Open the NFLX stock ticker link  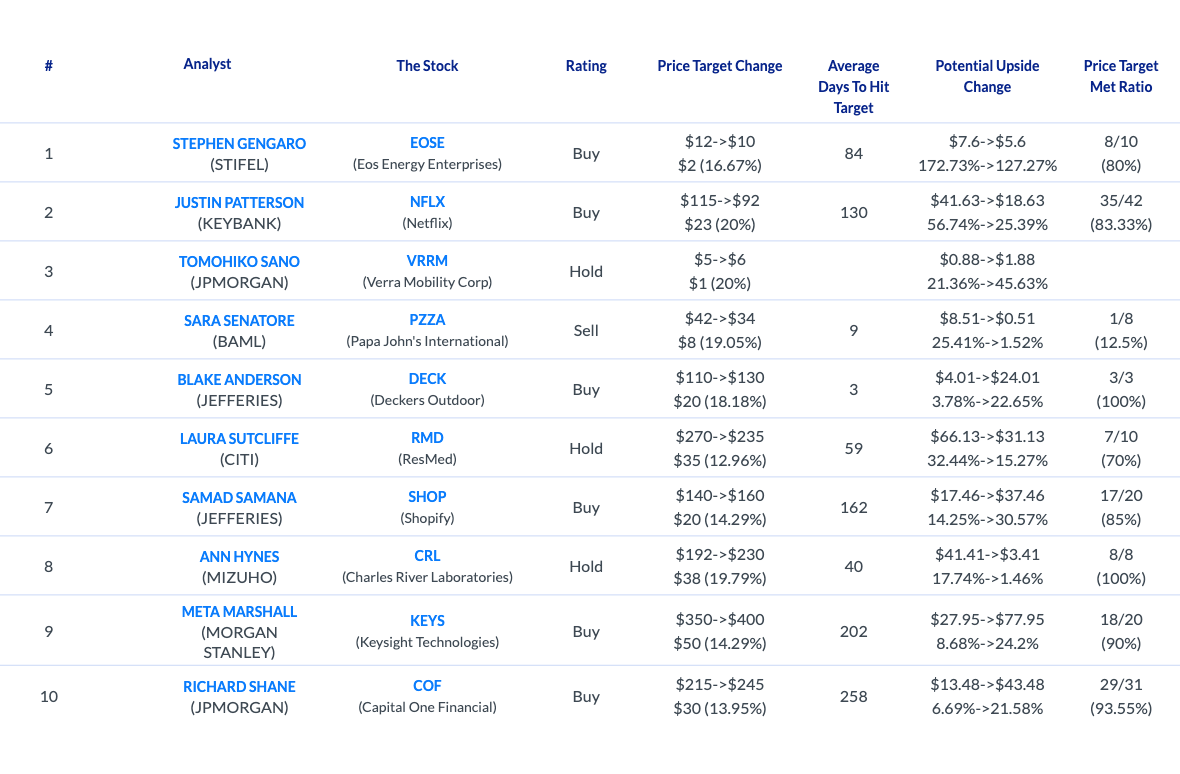coord(427,202)
